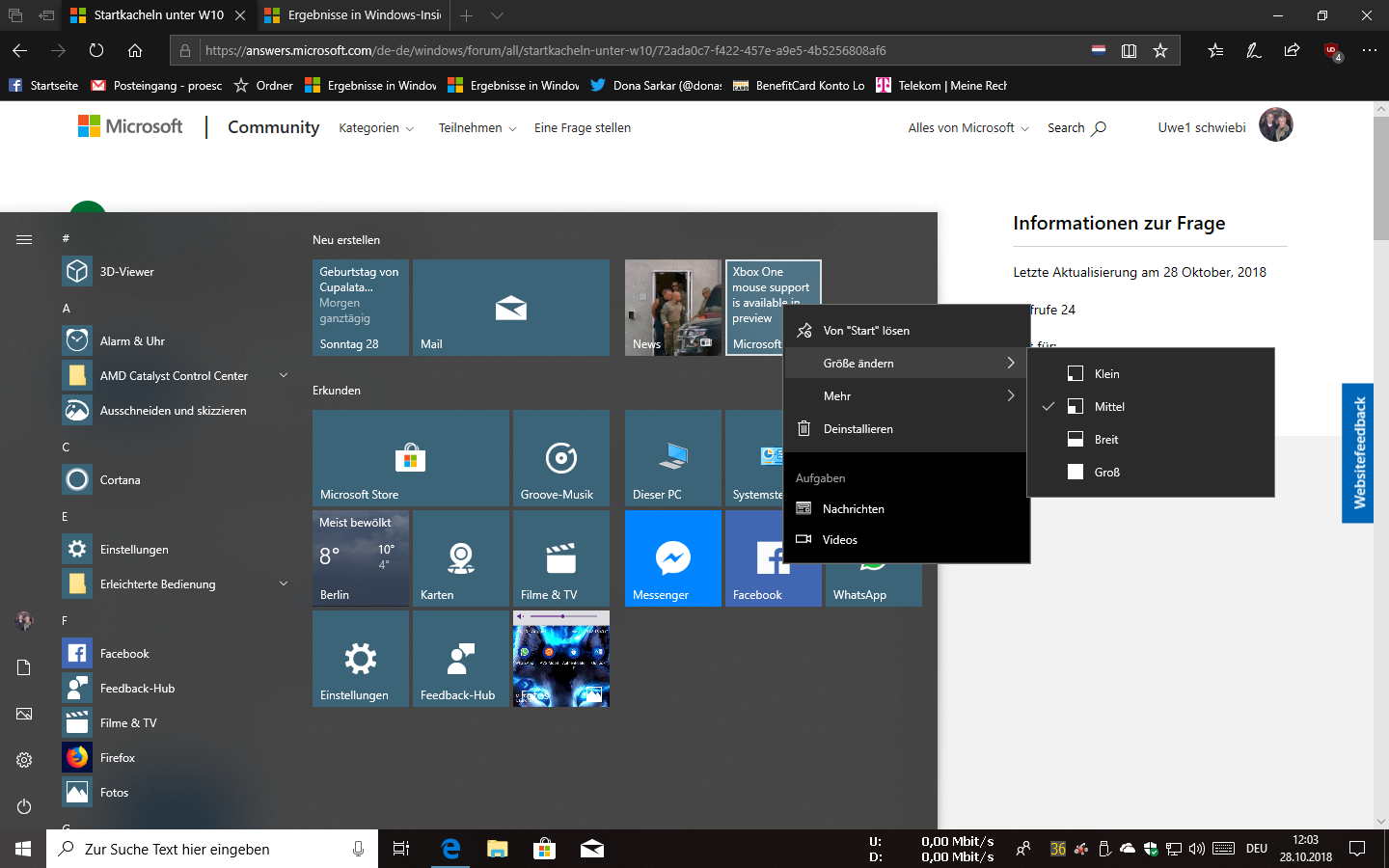Open the Messenger tile

pyautogui.click(x=673, y=558)
